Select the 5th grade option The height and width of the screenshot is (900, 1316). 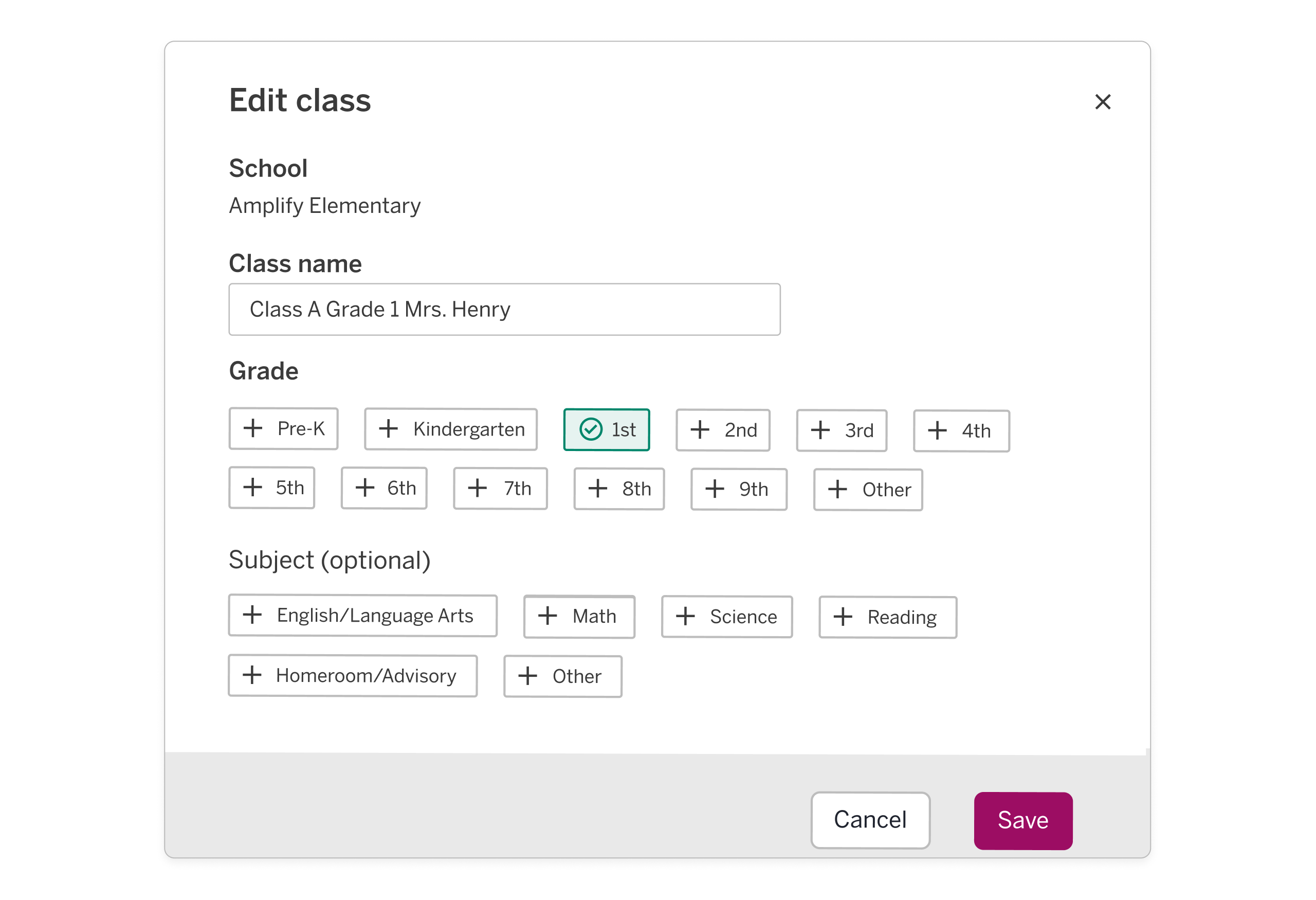tap(271, 488)
